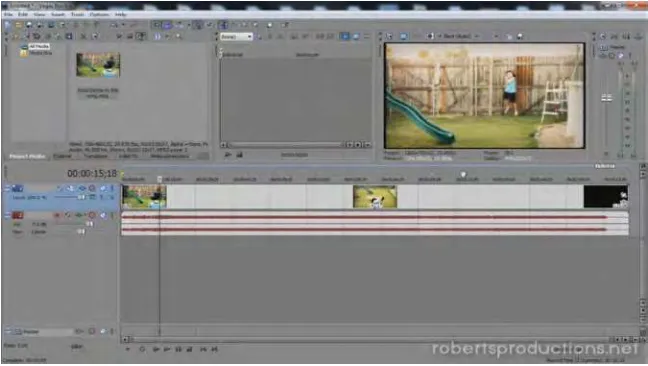Viewport: 648px width, 366px height.
Task: Click audio track FX icon
Action: click(79, 215)
